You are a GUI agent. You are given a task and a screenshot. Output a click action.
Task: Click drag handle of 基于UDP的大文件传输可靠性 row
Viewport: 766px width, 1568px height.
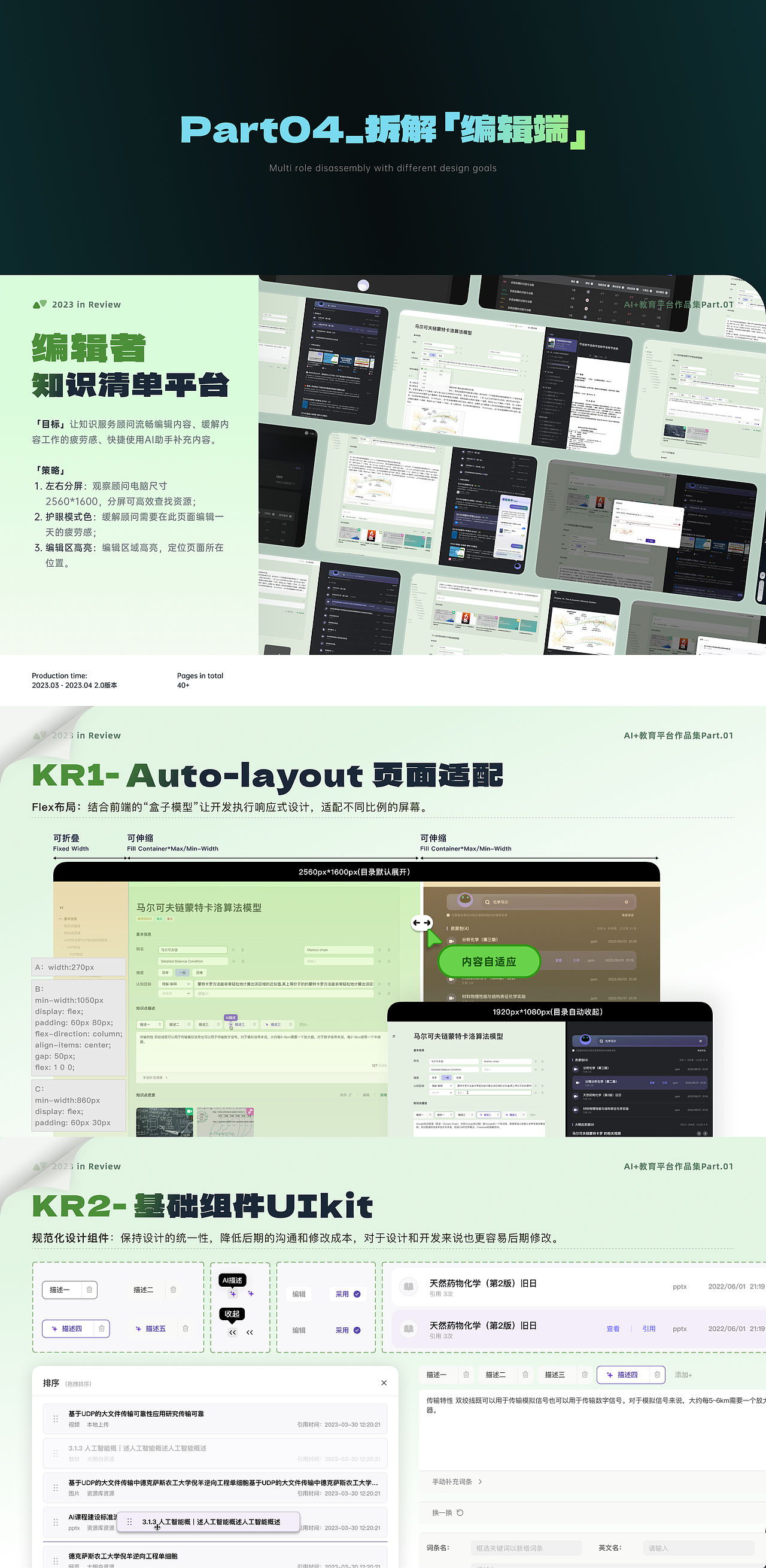pyautogui.click(x=56, y=1418)
